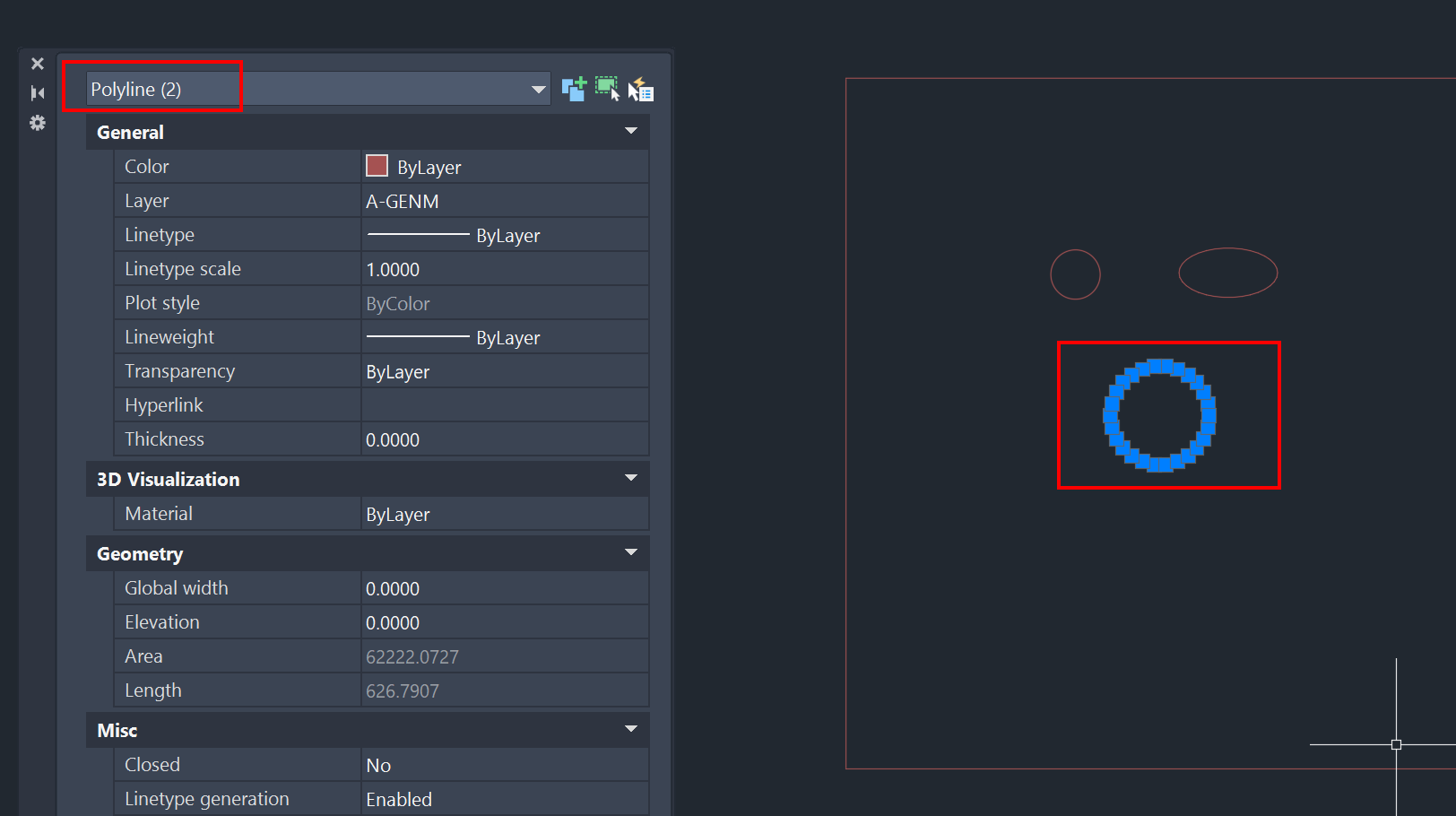The height and width of the screenshot is (816, 1456).
Task: Open the Linetype generation value dropdown
Action: tap(502, 798)
